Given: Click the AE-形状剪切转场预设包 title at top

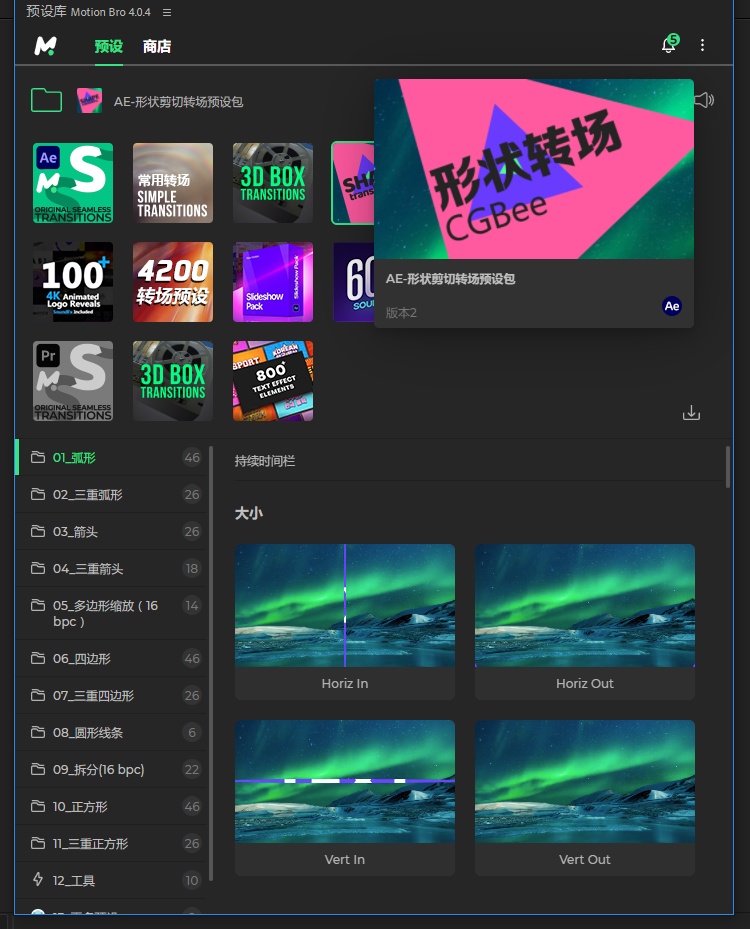Looking at the screenshot, I should click(178, 102).
